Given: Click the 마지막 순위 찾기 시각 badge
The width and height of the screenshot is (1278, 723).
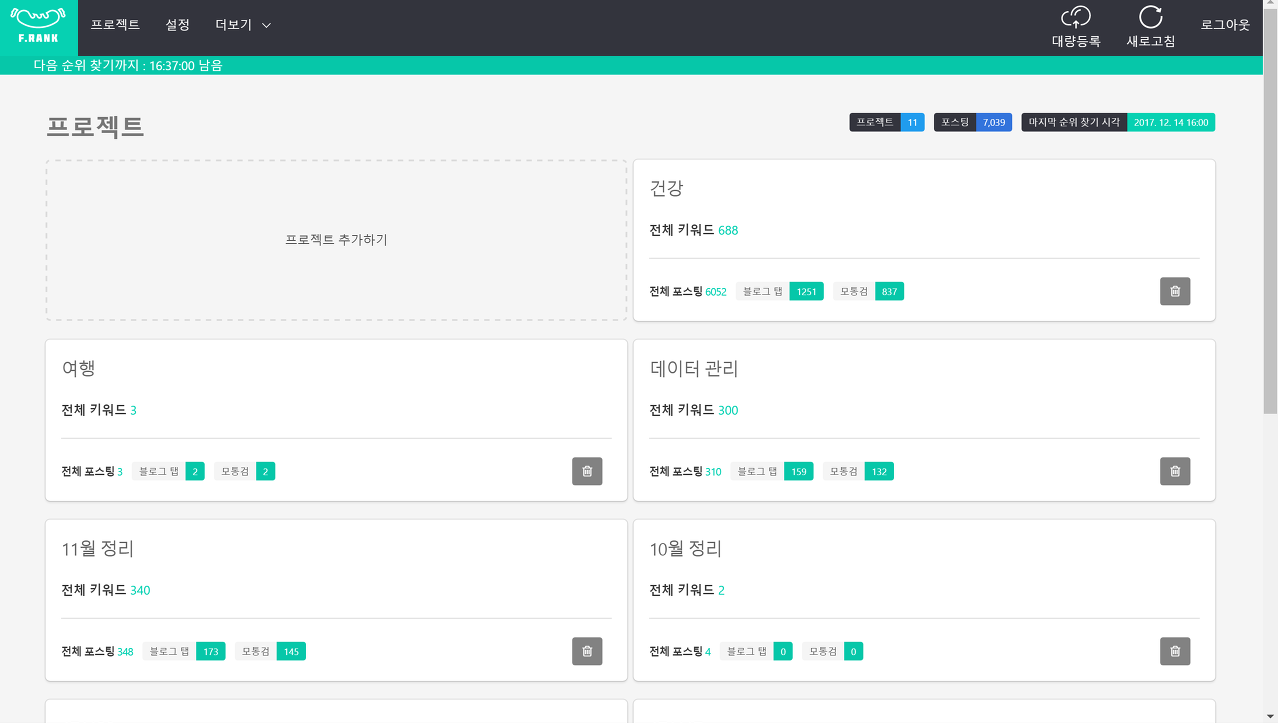Looking at the screenshot, I should (1118, 122).
